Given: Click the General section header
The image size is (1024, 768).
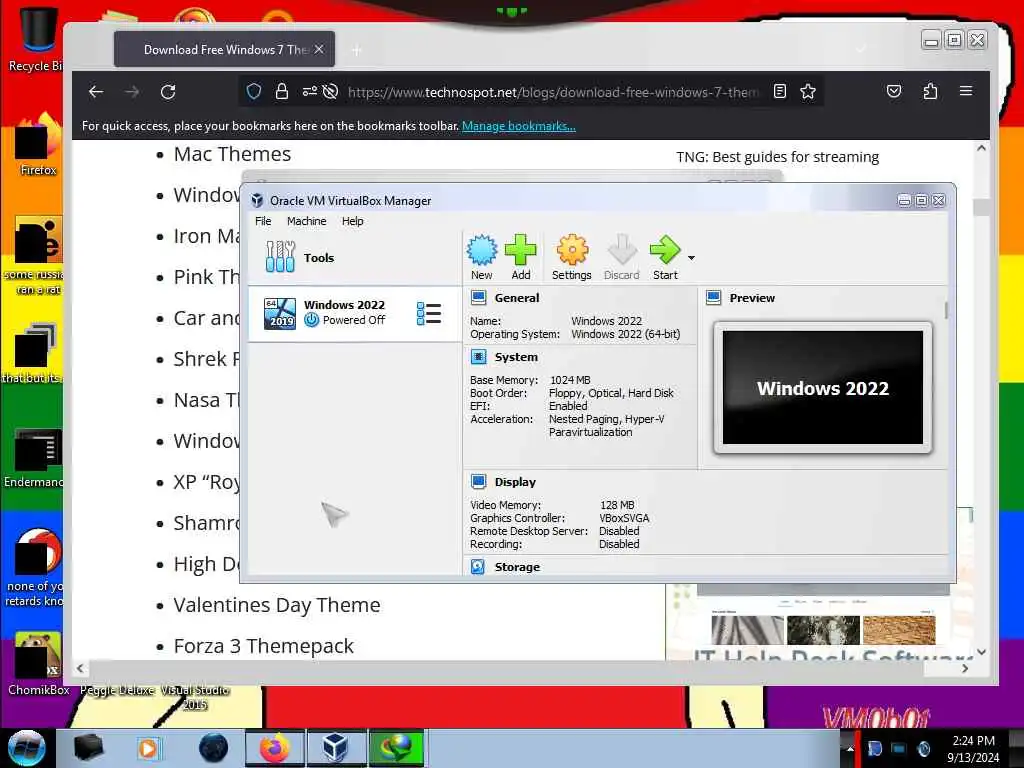Looking at the screenshot, I should [x=517, y=298].
